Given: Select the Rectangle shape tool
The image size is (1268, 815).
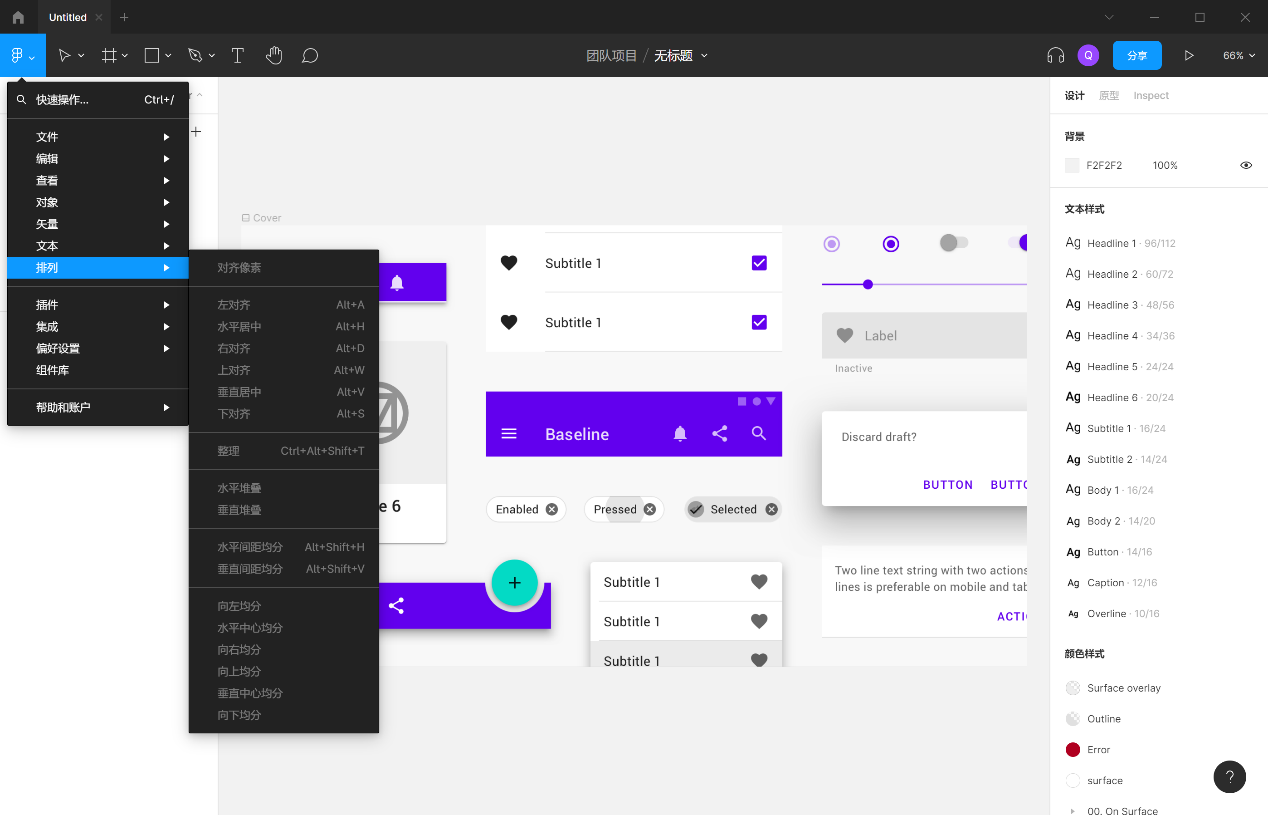Looking at the screenshot, I should click(x=152, y=56).
